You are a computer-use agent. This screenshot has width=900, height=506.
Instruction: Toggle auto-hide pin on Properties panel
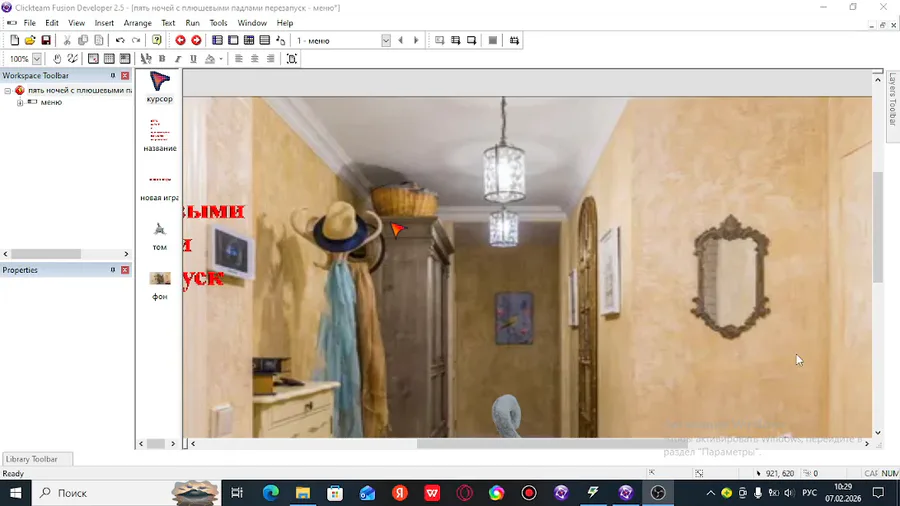coord(112,270)
